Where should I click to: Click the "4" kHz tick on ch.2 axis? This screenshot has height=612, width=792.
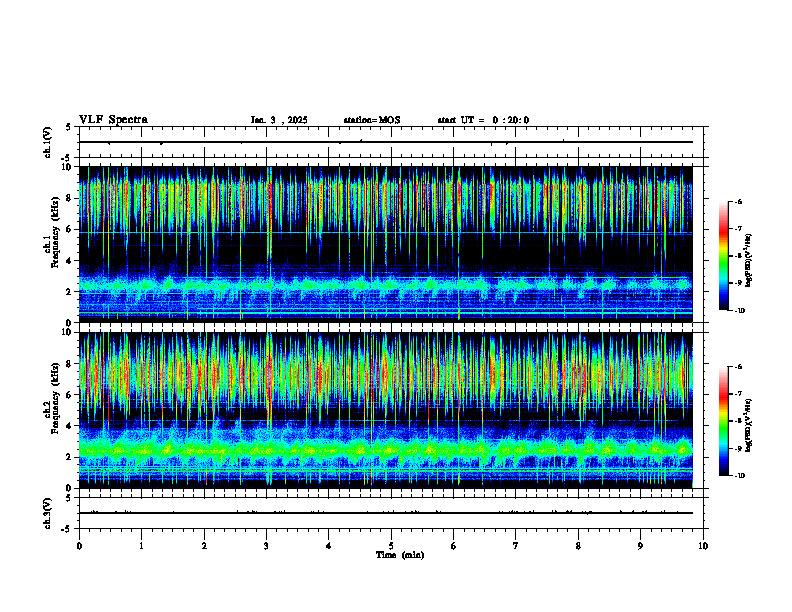pos(70,426)
